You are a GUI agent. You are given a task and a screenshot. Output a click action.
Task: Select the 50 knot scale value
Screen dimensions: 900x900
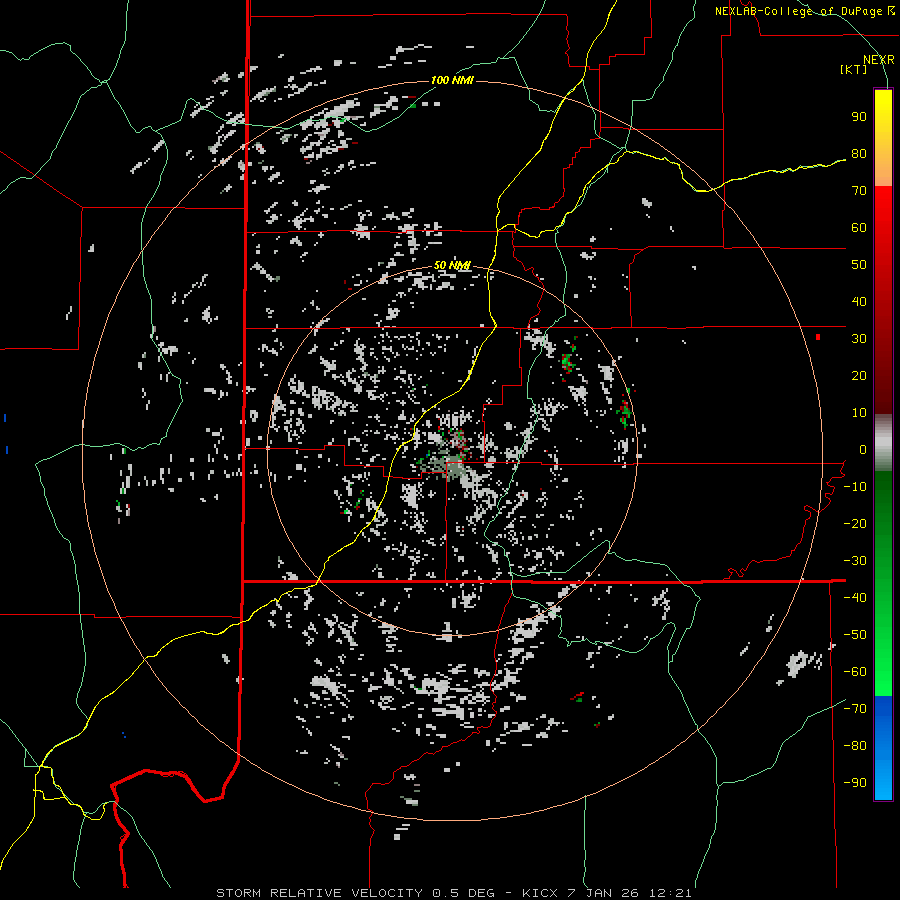pos(859,265)
